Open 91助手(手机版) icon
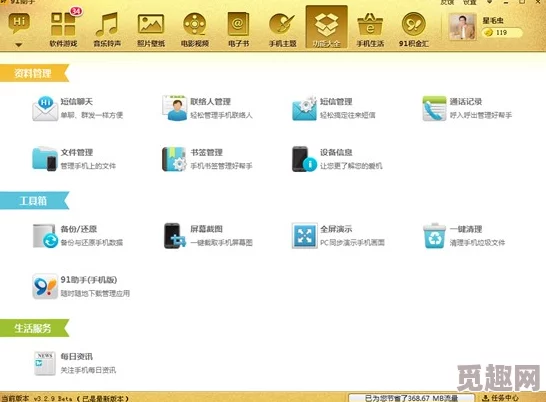Image resolution: width=546 pixels, height=402 pixels. (x=45, y=286)
